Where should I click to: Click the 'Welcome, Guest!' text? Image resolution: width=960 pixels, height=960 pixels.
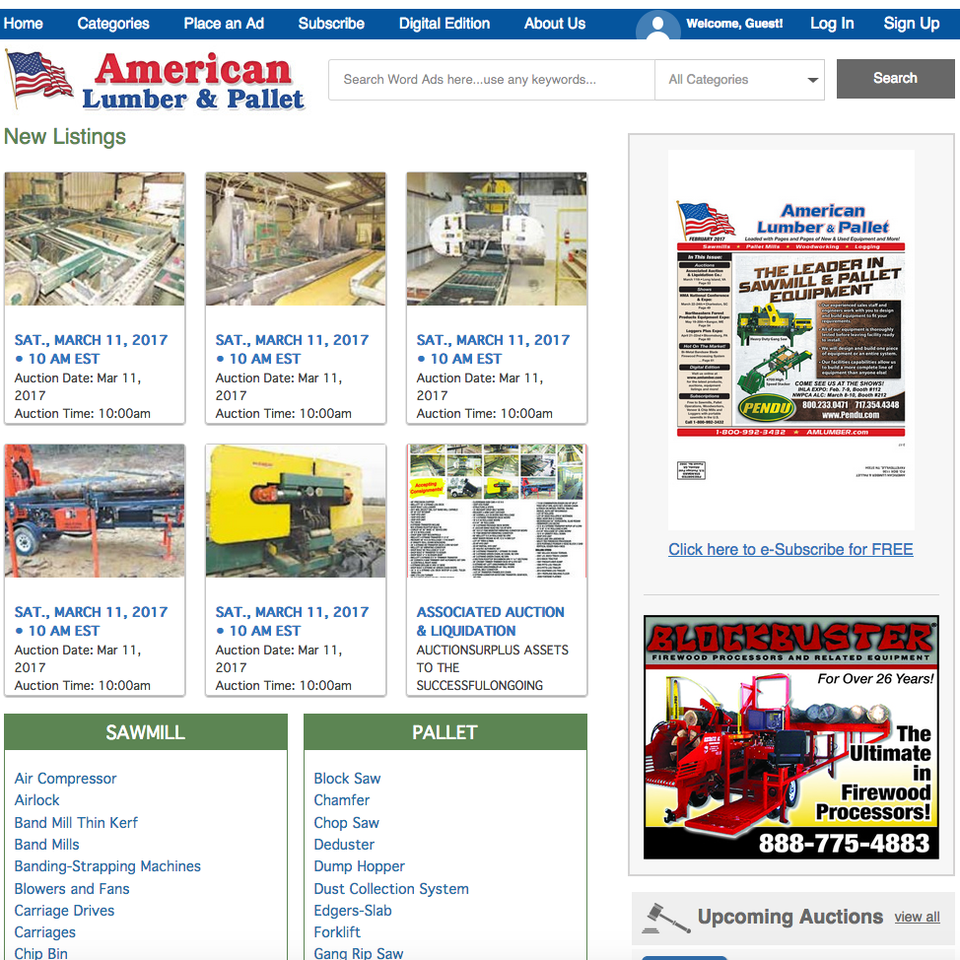coord(734,24)
